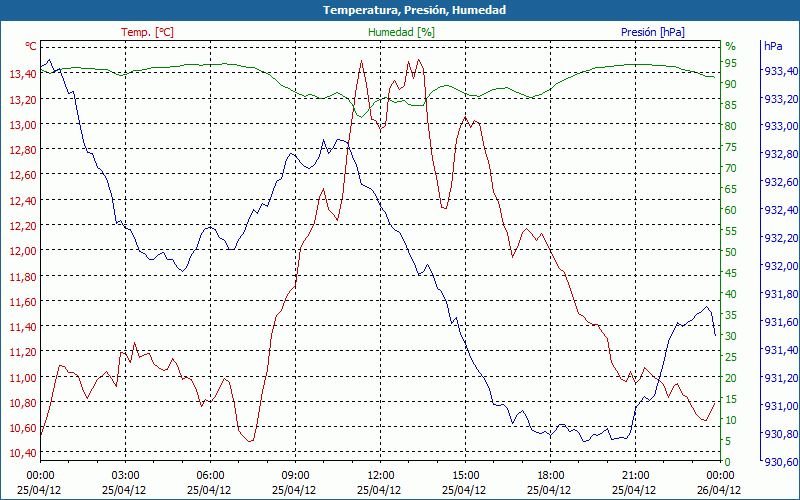The image size is (800, 500).
Task: Click the '25/04/12' date under 12:00
Action: (379, 490)
